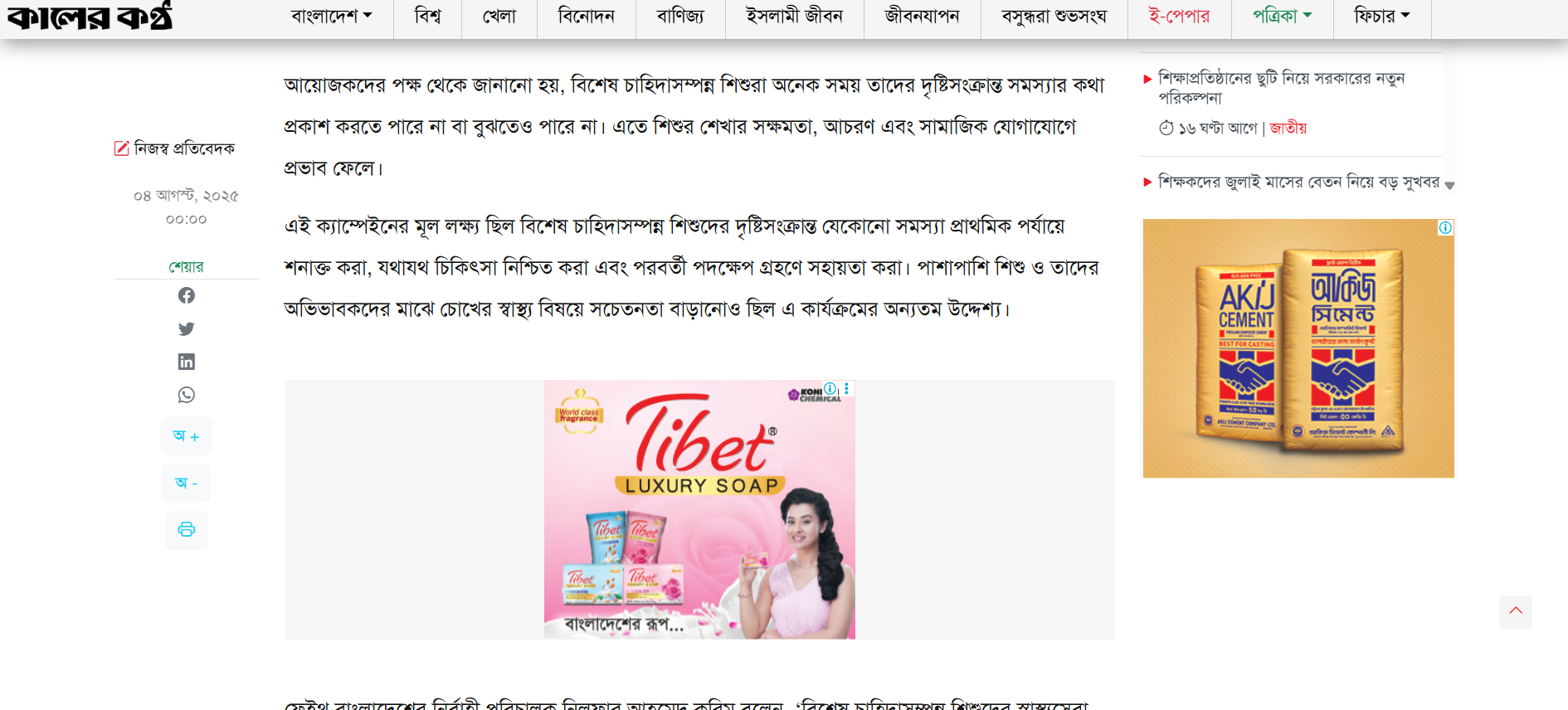Expand the ফিচার dropdown menu
Screen dimensions: 1568x710
1382,16
